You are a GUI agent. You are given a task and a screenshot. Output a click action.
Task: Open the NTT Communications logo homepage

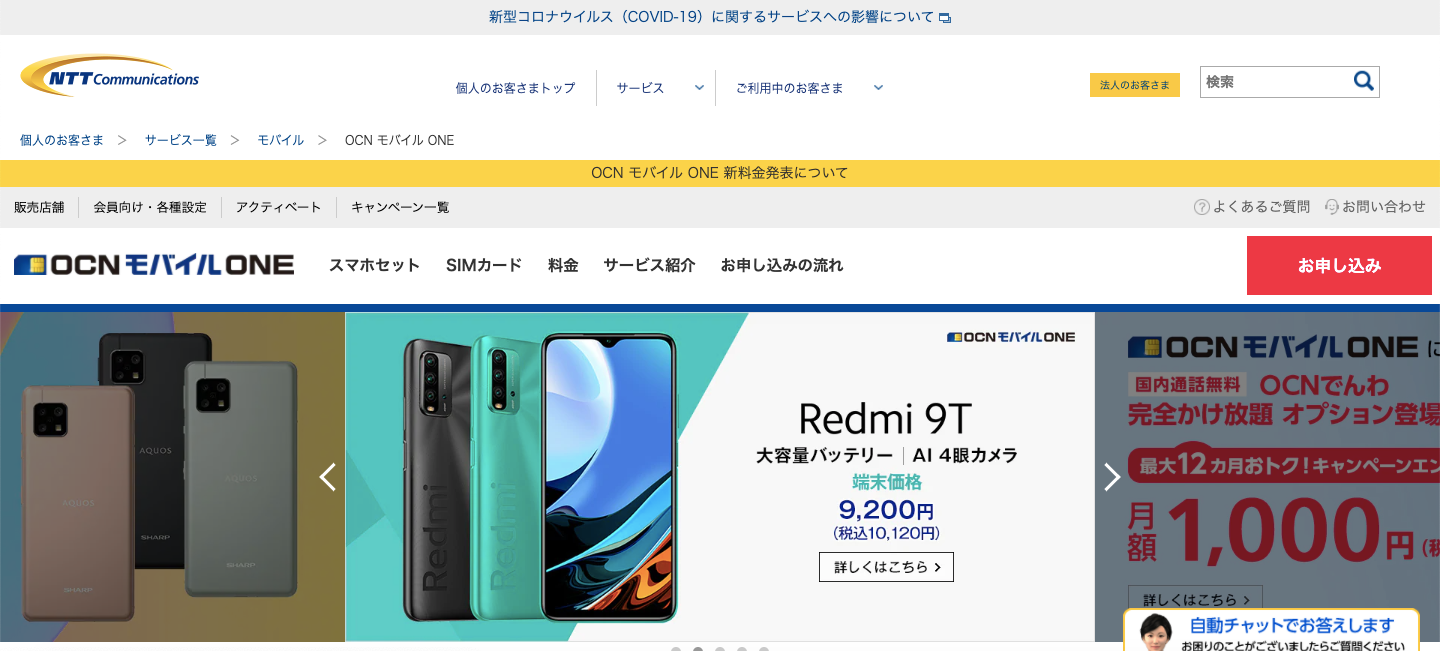pos(110,76)
